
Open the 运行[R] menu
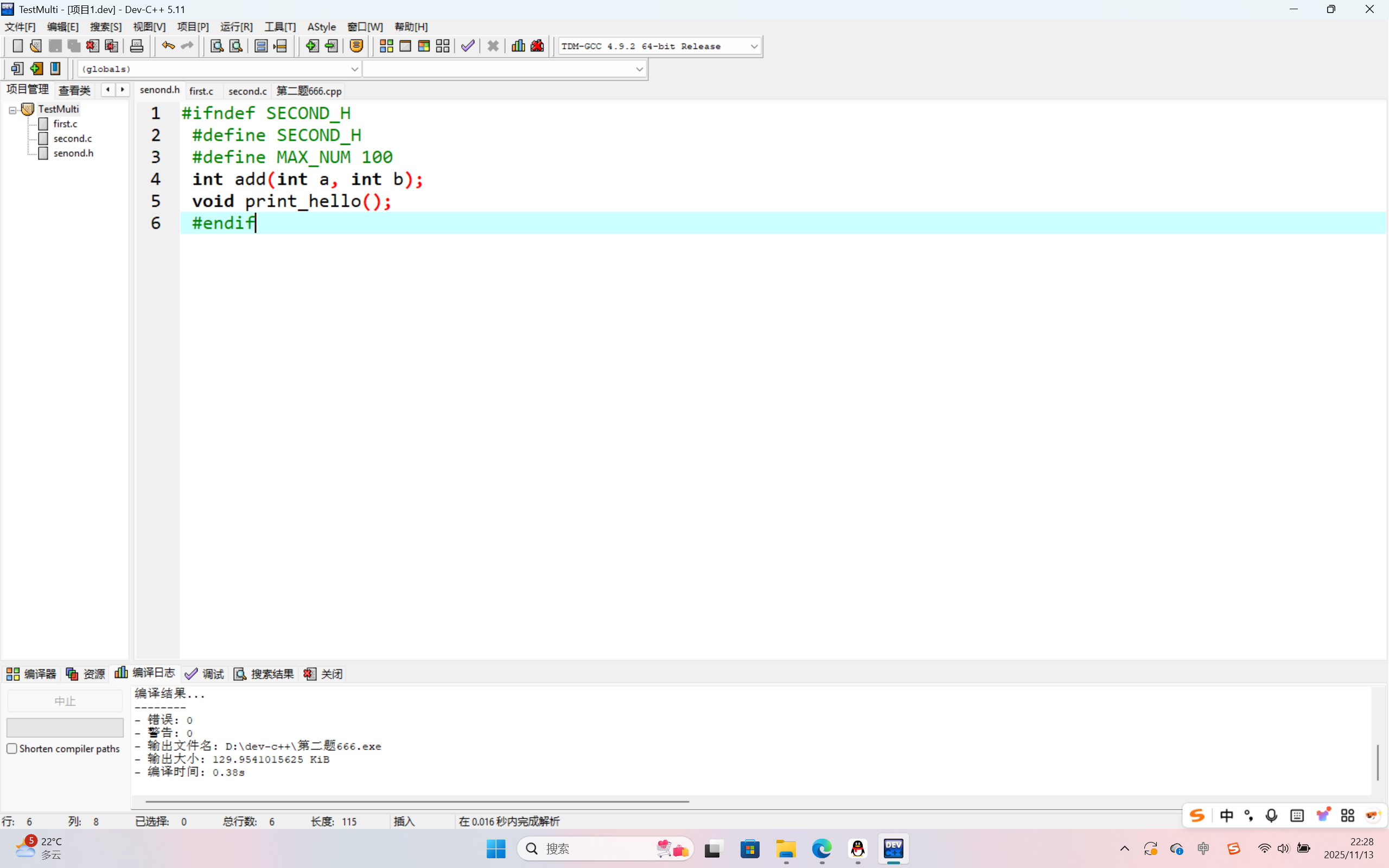click(236, 27)
